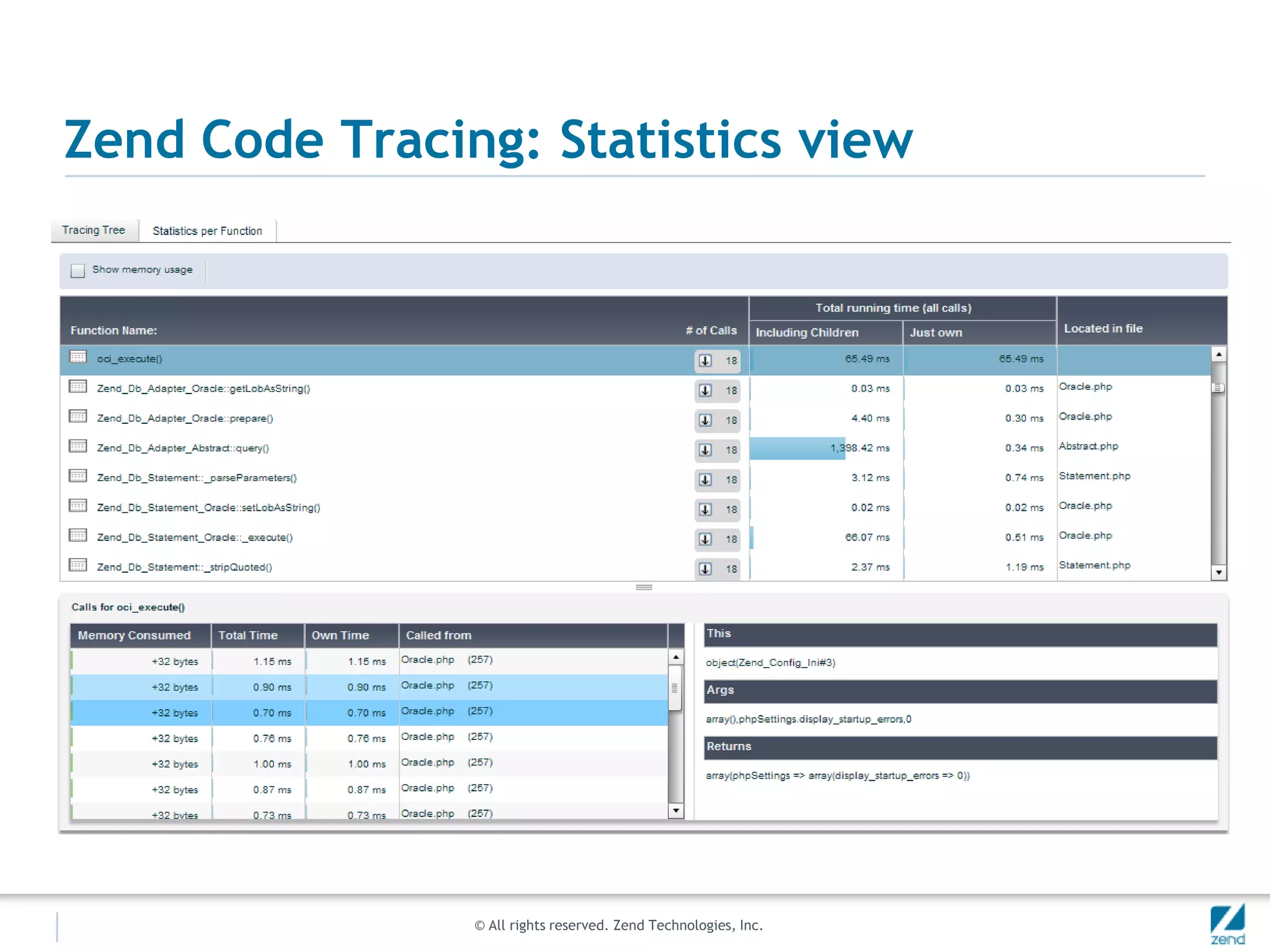Viewport: 1270px width, 952px height.
Task: Sort by Including Children column header
Action: (x=825, y=332)
